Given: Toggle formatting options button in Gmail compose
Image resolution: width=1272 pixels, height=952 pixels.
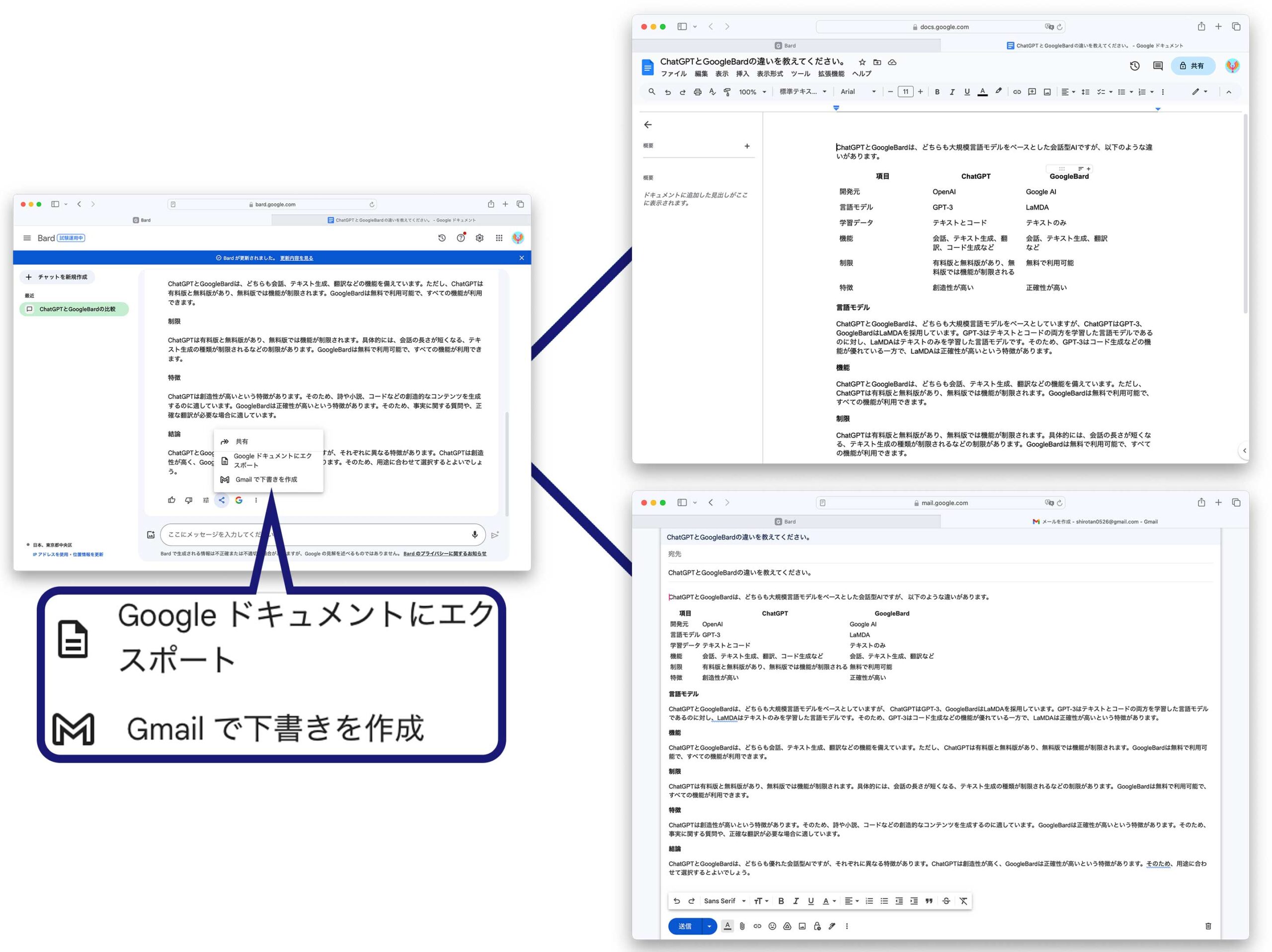Looking at the screenshot, I should tap(727, 926).
